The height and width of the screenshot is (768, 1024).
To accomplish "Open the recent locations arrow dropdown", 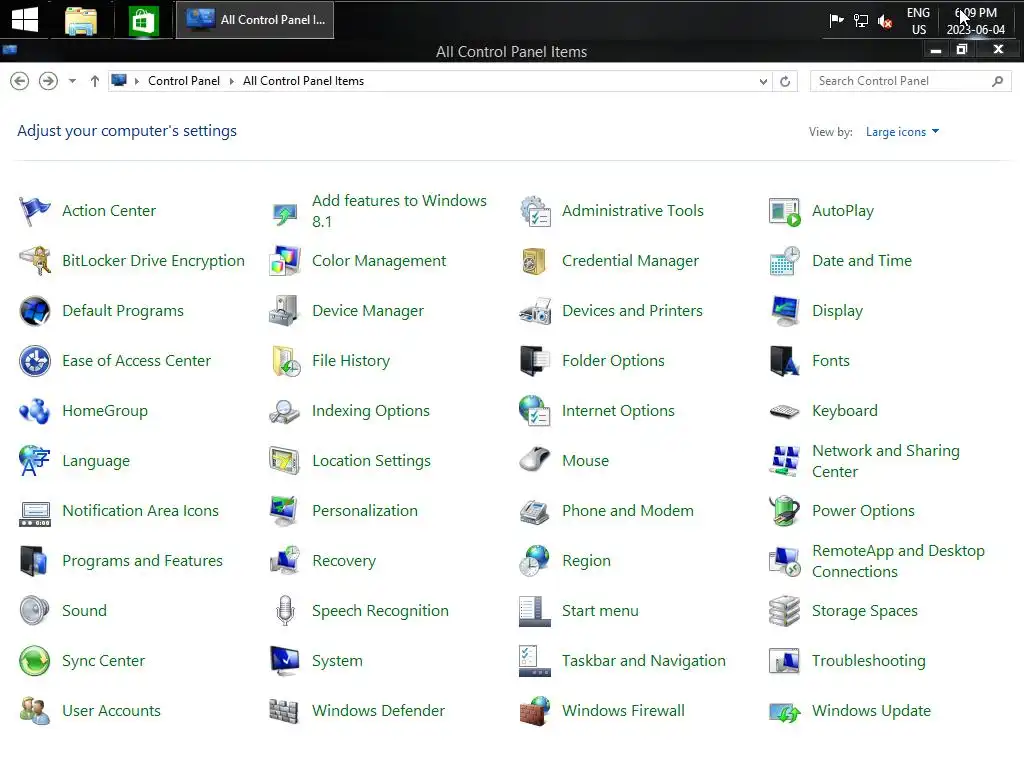I will click(x=72, y=81).
